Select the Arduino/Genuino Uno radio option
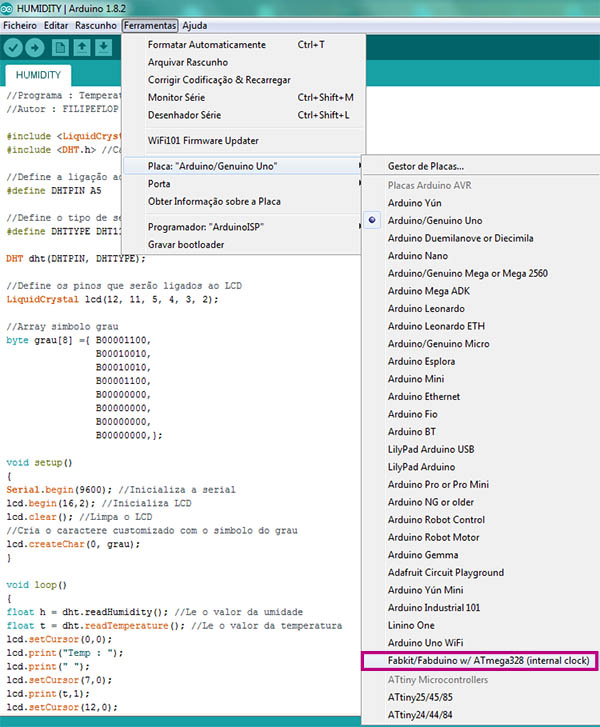The image size is (600, 727). click(480, 221)
